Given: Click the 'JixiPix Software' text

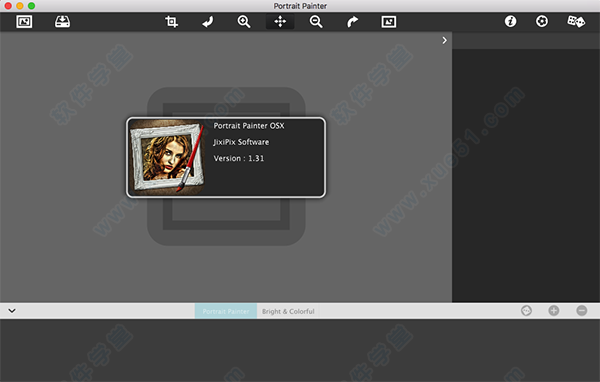Looking at the screenshot, I should [241, 142].
